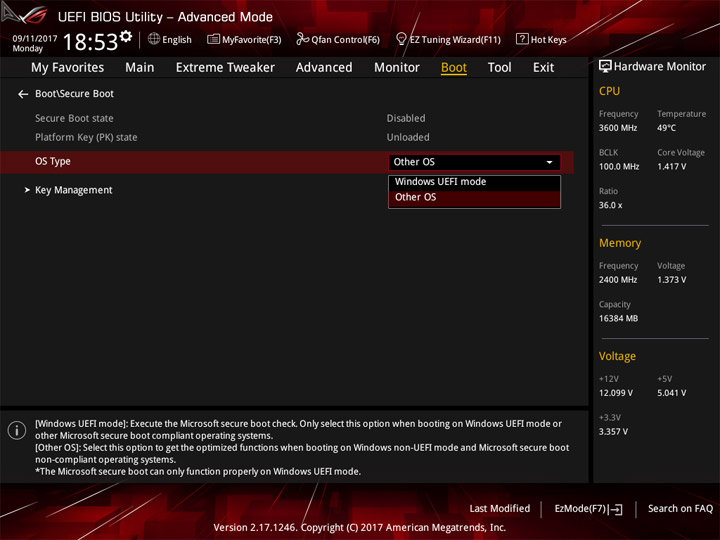This screenshot has height=540, width=720.
Task: Select the OS Type row label
Action: 53,162
